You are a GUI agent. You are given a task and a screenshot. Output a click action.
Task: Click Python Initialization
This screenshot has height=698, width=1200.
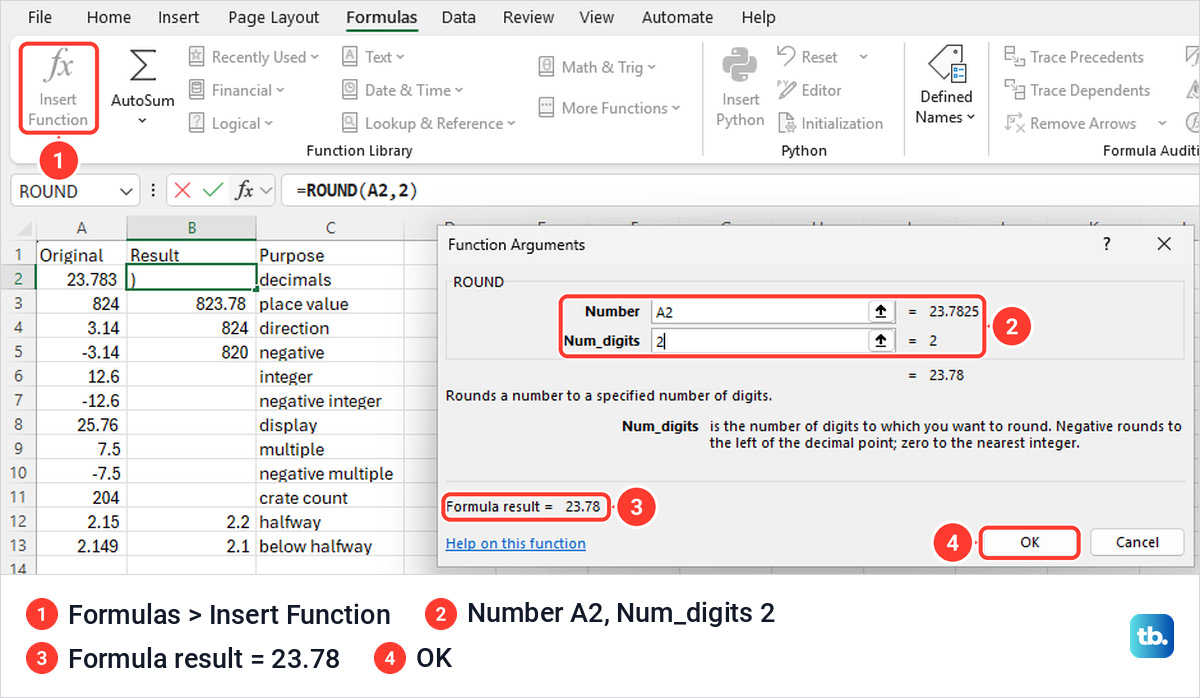(830, 123)
